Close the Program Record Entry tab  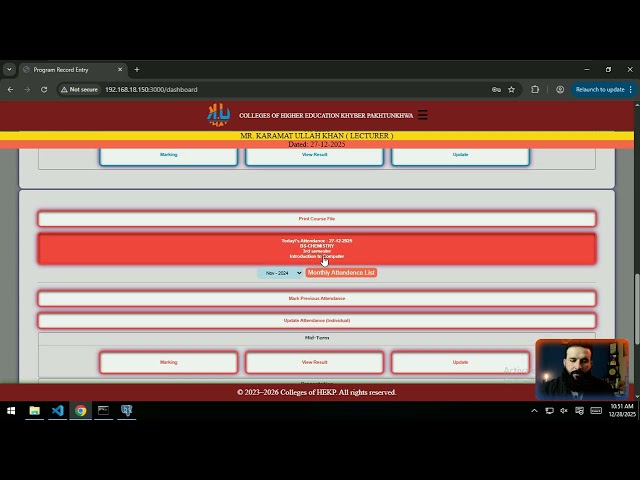[120, 70]
